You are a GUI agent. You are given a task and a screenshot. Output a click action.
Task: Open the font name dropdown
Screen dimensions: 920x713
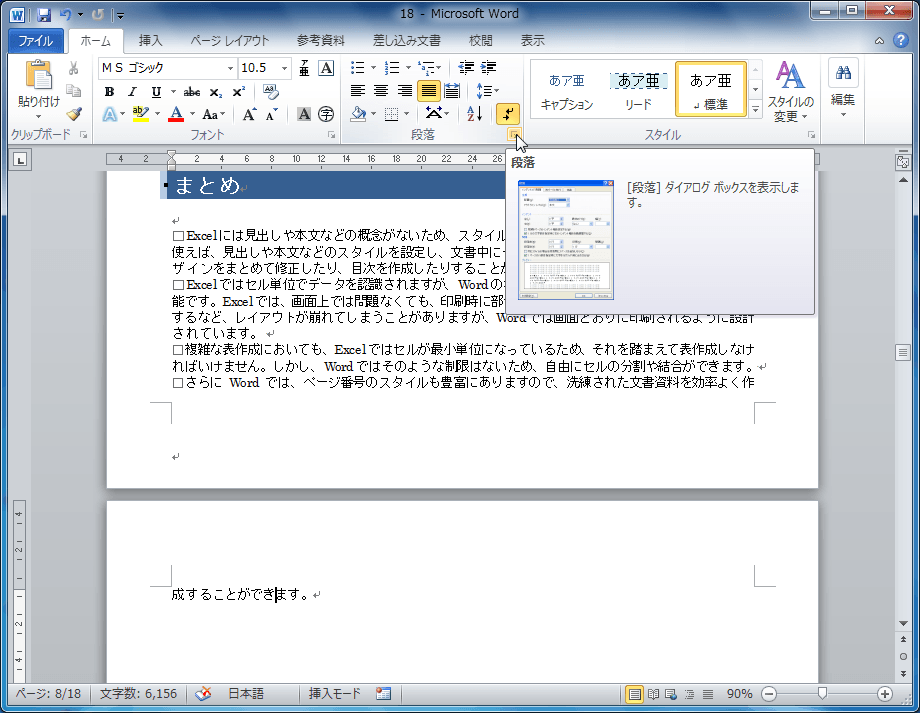click(231, 68)
